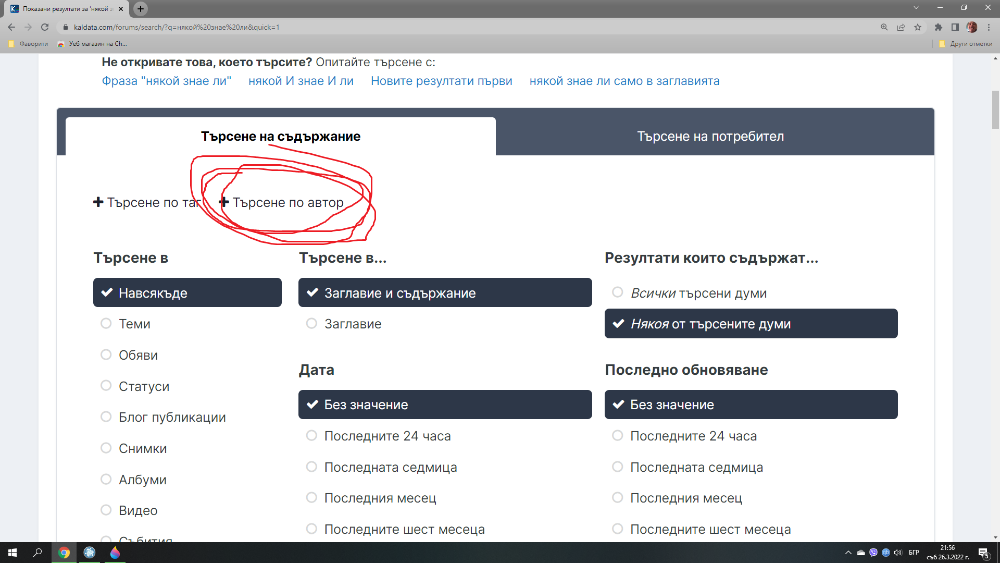This screenshot has width=1000, height=563.
Task: Reload the kaldata.com page
Action: click(45, 27)
